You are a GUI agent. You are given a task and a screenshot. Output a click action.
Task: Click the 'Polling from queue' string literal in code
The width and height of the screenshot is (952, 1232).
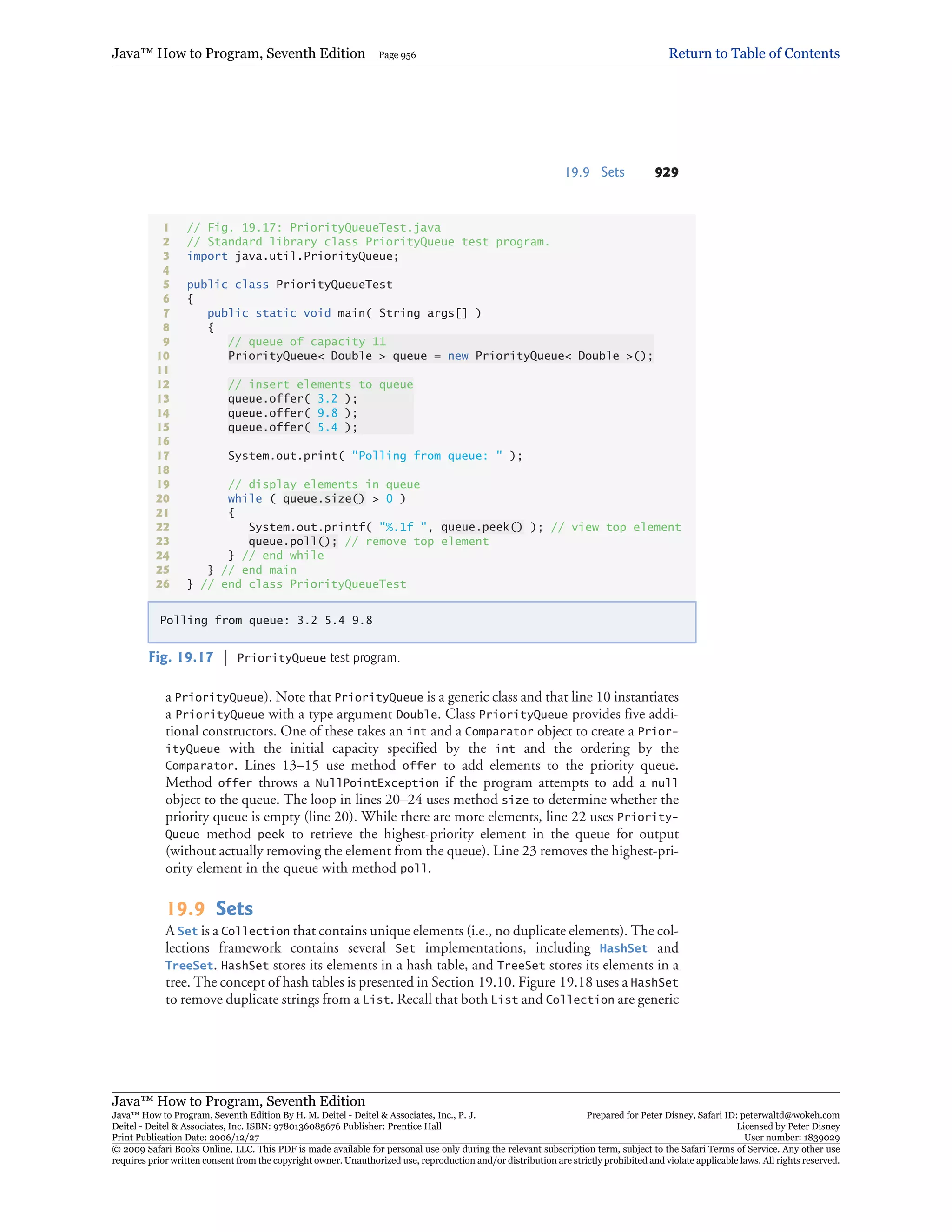point(427,456)
